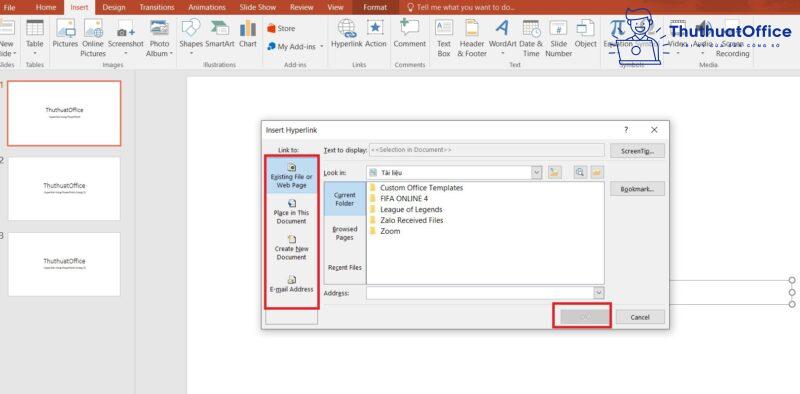
Task: Switch to the Home tab
Action: click(x=46, y=7)
